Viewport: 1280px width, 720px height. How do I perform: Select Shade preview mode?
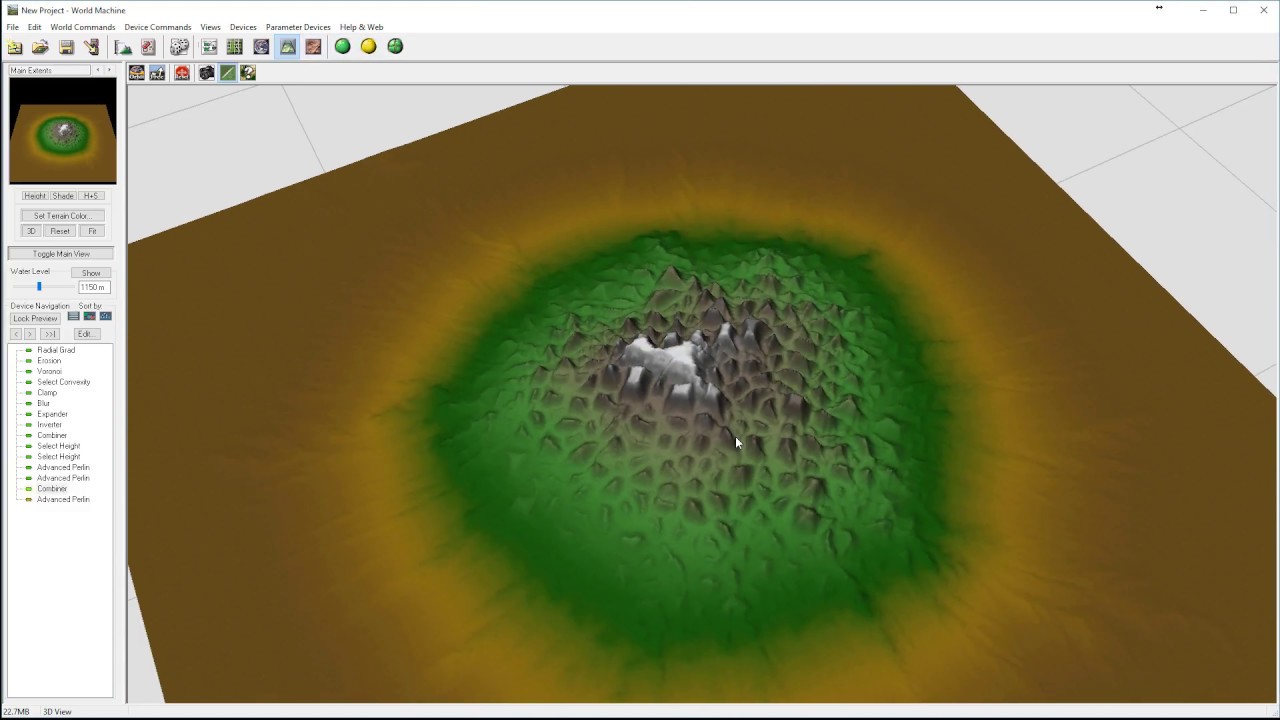pos(63,196)
